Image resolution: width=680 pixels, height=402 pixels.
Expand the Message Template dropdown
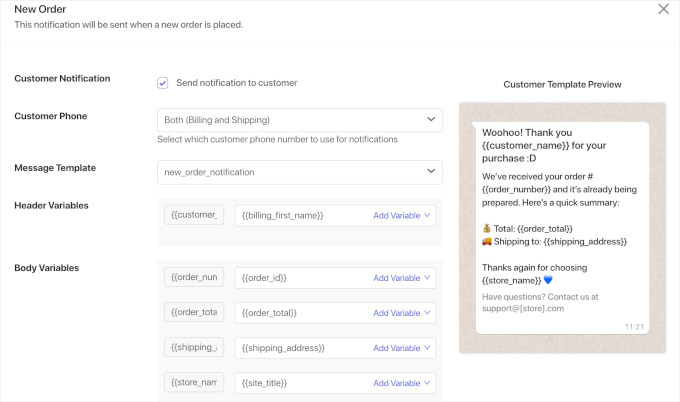[299, 172]
